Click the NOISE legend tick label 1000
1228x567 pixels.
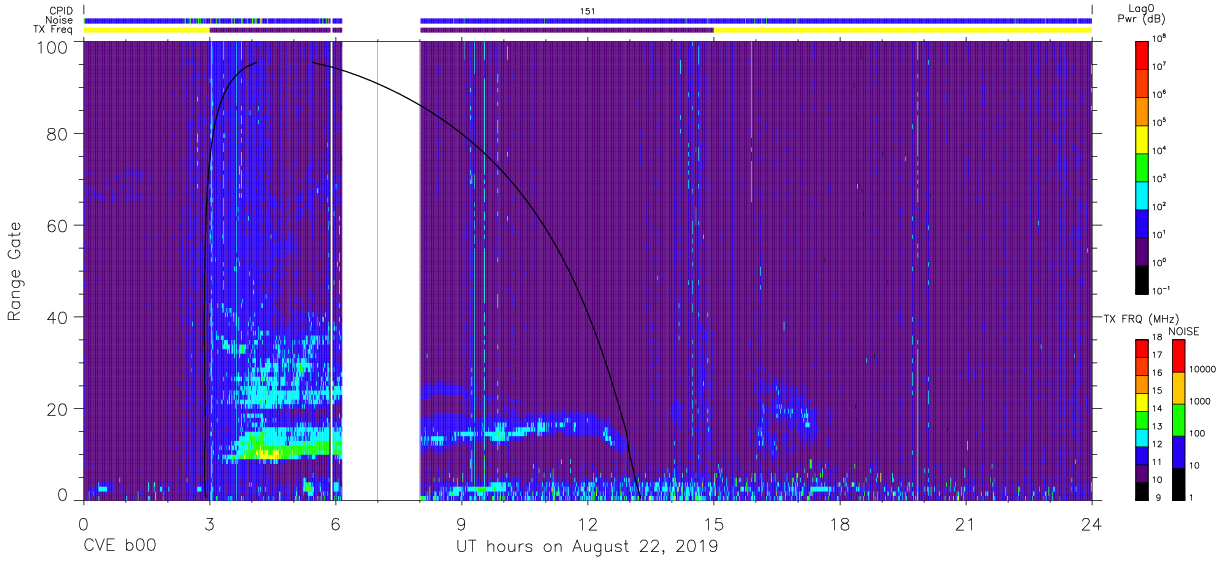(x=1201, y=402)
